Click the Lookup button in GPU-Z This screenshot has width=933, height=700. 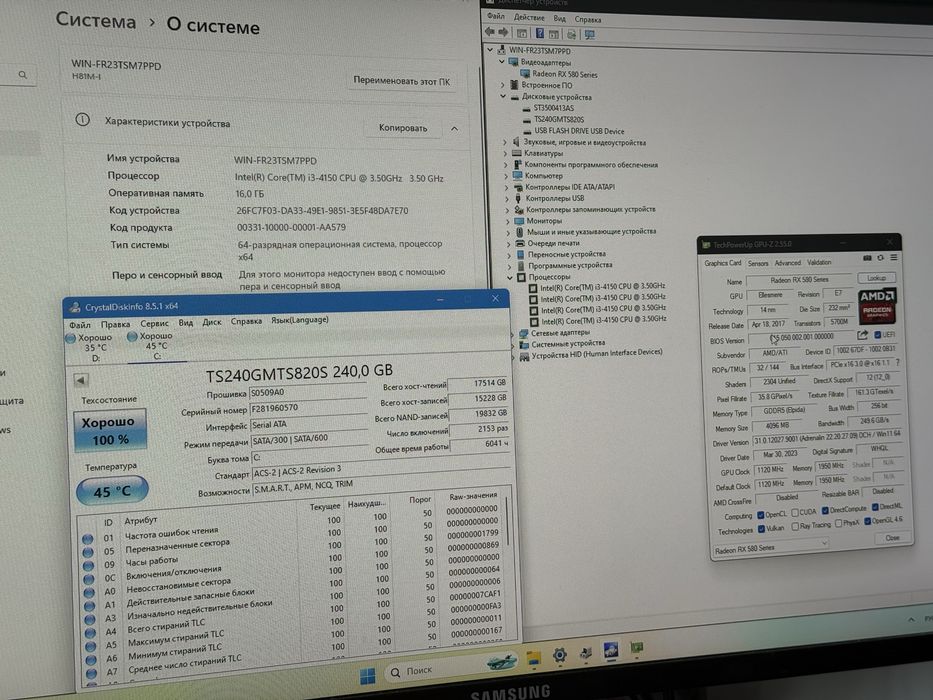[x=876, y=278]
